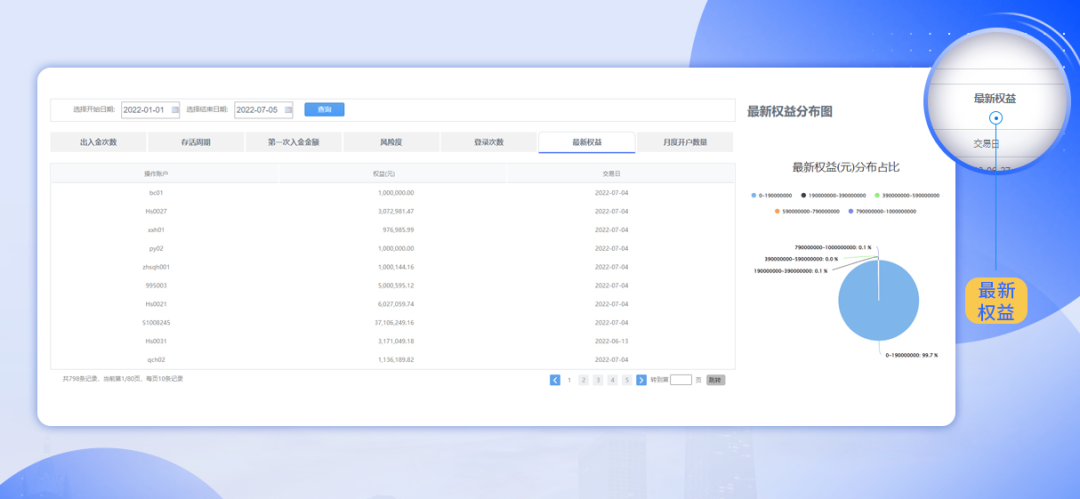The height and width of the screenshot is (499, 1080).
Task: Focus the page number input box
Action: [681, 380]
